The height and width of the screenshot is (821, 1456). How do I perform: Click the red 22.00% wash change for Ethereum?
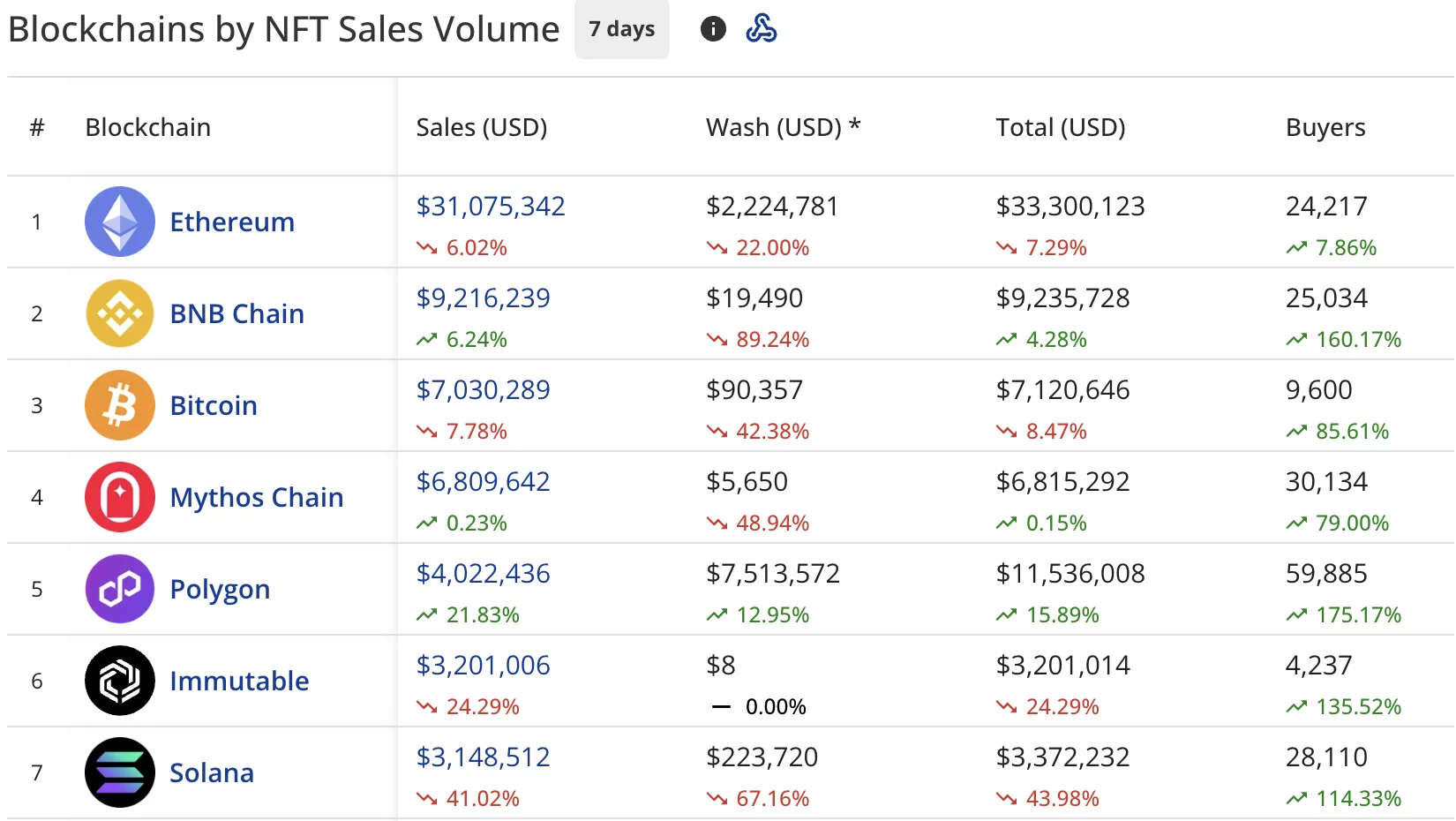(x=772, y=248)
